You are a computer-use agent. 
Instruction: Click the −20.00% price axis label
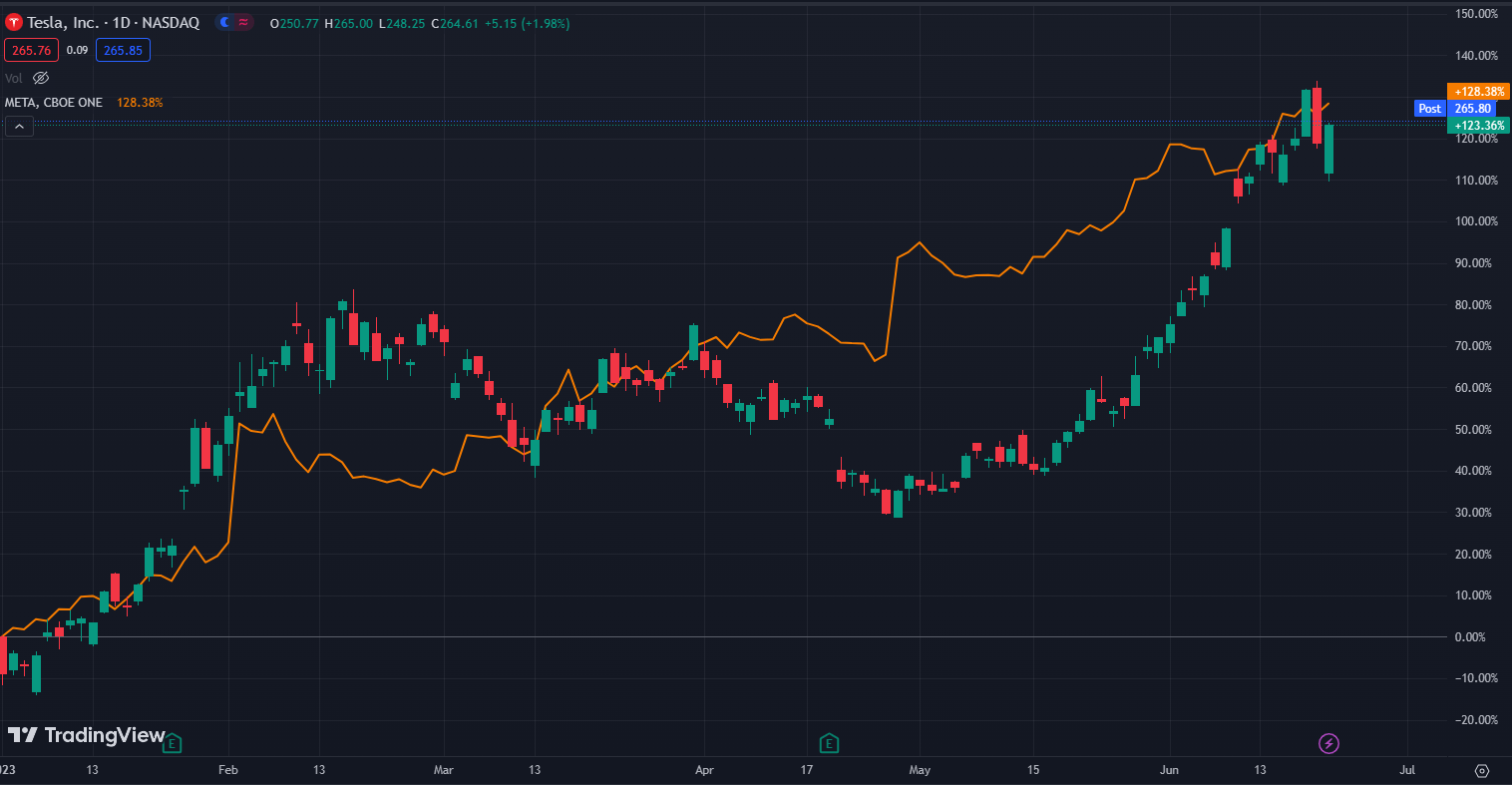[1476, 720]
